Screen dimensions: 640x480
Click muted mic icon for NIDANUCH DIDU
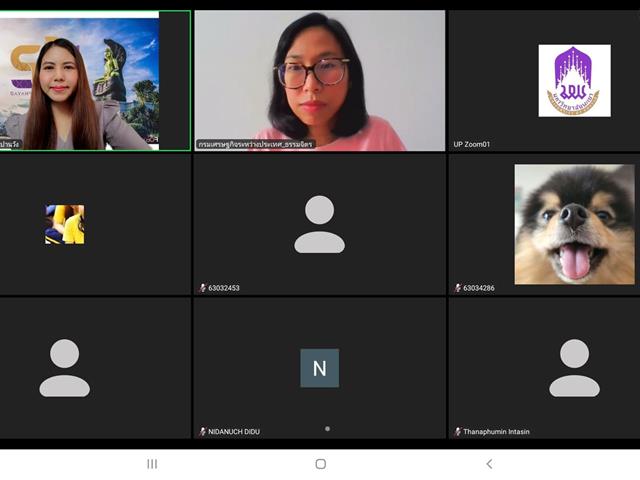(x=202, y=432)
